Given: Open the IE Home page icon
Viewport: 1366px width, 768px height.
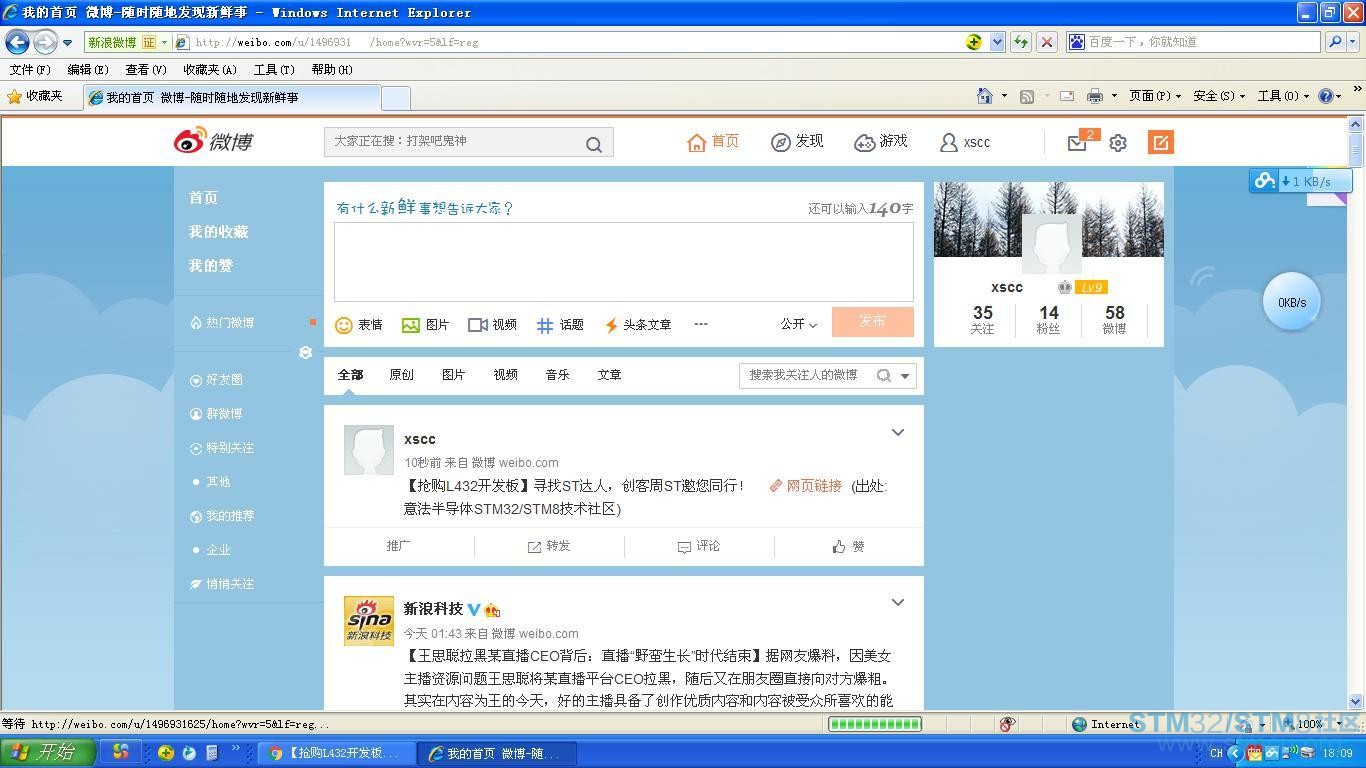Looking at the screenshot, I should [985, 96].
